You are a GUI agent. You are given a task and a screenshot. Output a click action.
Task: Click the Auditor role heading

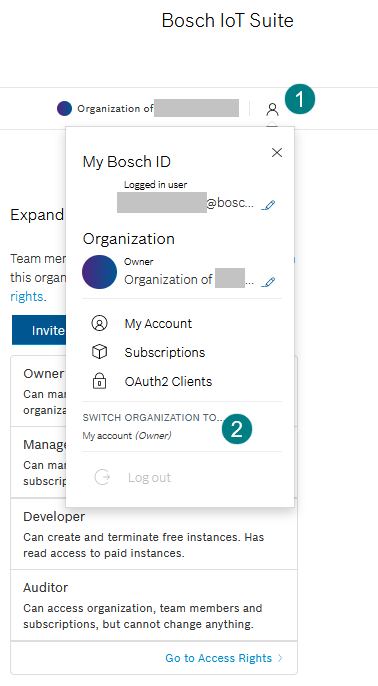tap(46, 588)
